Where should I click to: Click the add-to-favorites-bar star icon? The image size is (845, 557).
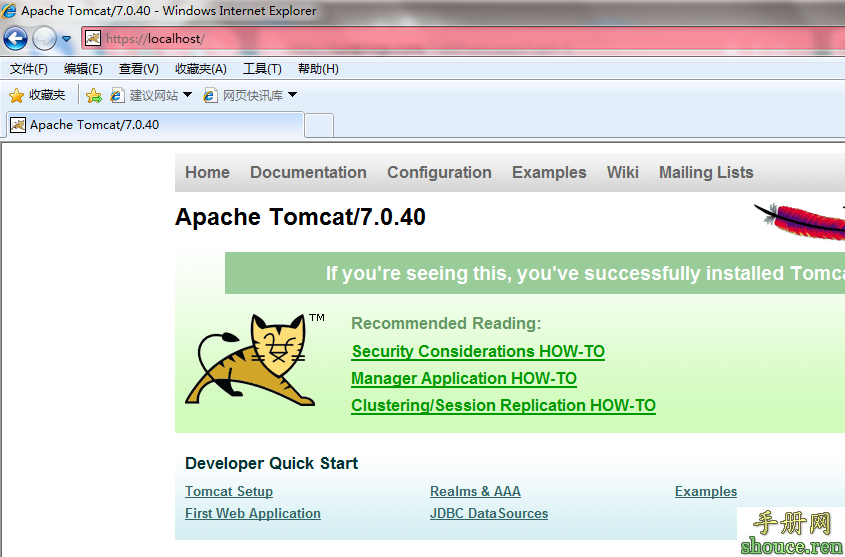pos(93,95)
